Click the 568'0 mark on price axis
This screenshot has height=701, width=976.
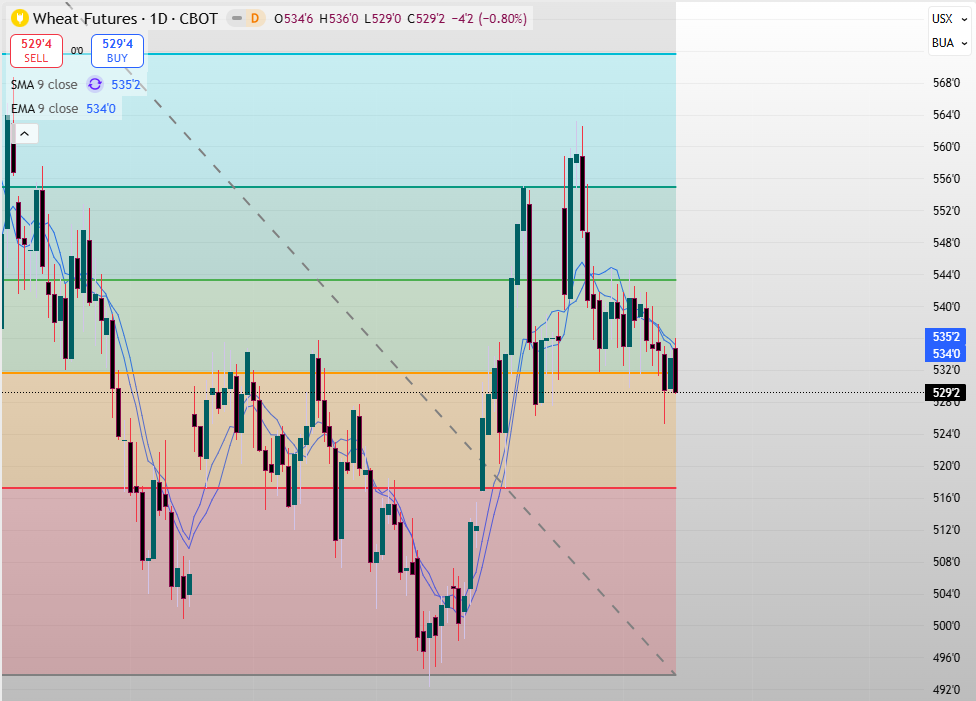pyautogui.click(x=946, y=83)
